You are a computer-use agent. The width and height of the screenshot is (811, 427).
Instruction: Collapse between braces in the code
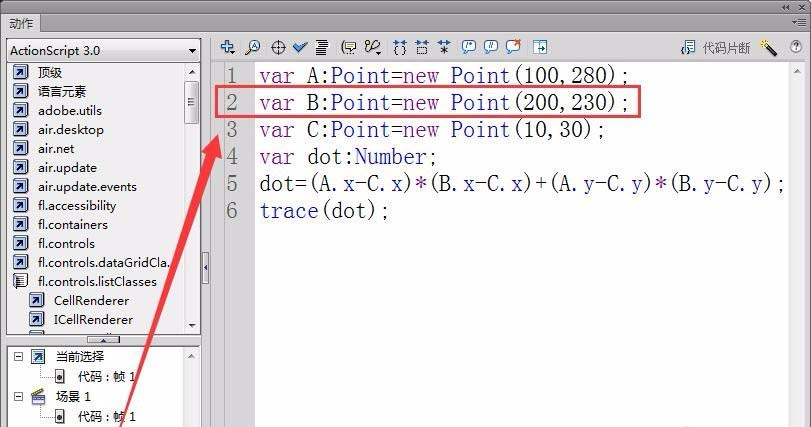(x=399, y=48)
